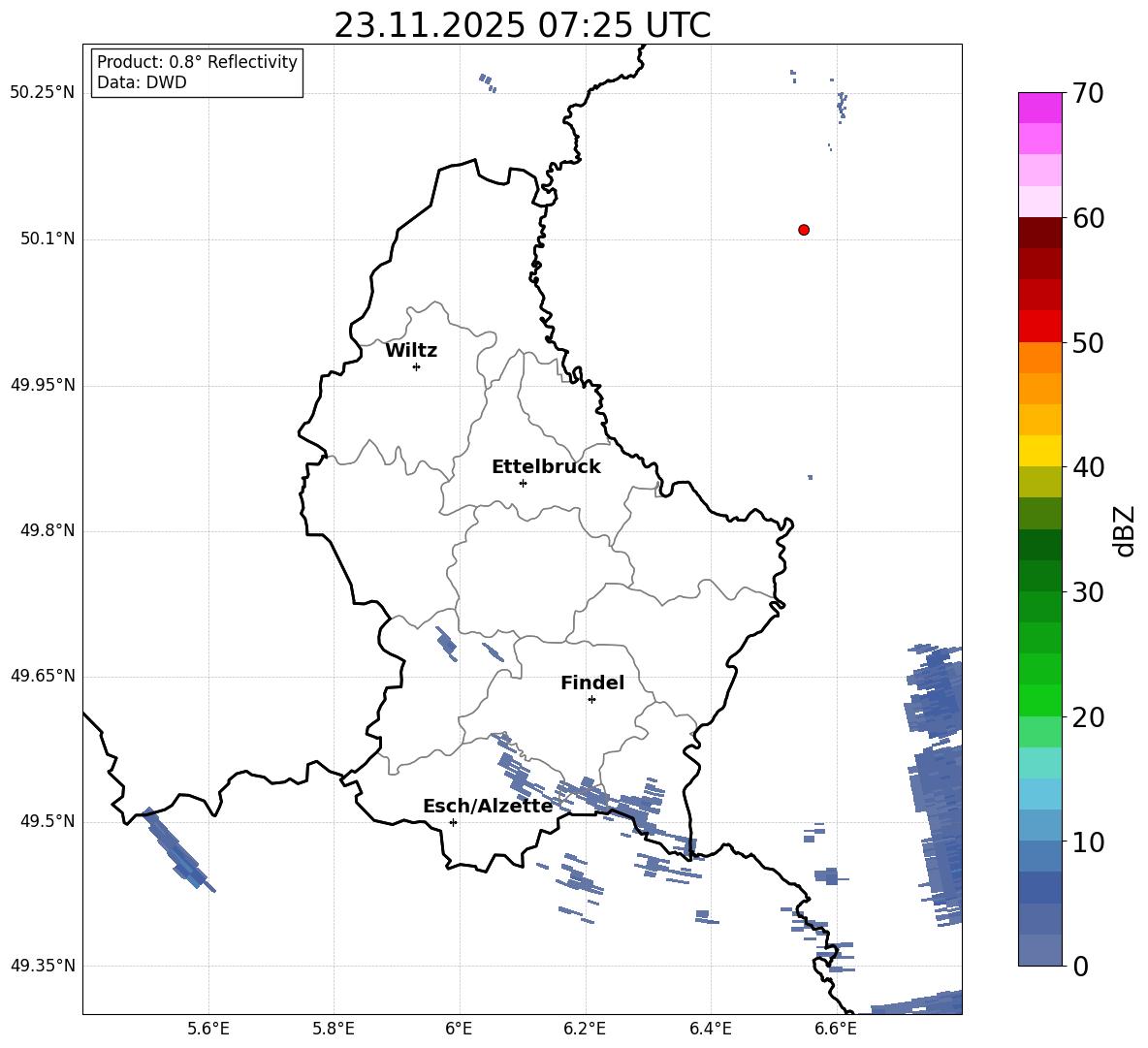1148x1048 pixels.
Task: Click the Esch/Alzette city label
Action: [x=488, y=806]
